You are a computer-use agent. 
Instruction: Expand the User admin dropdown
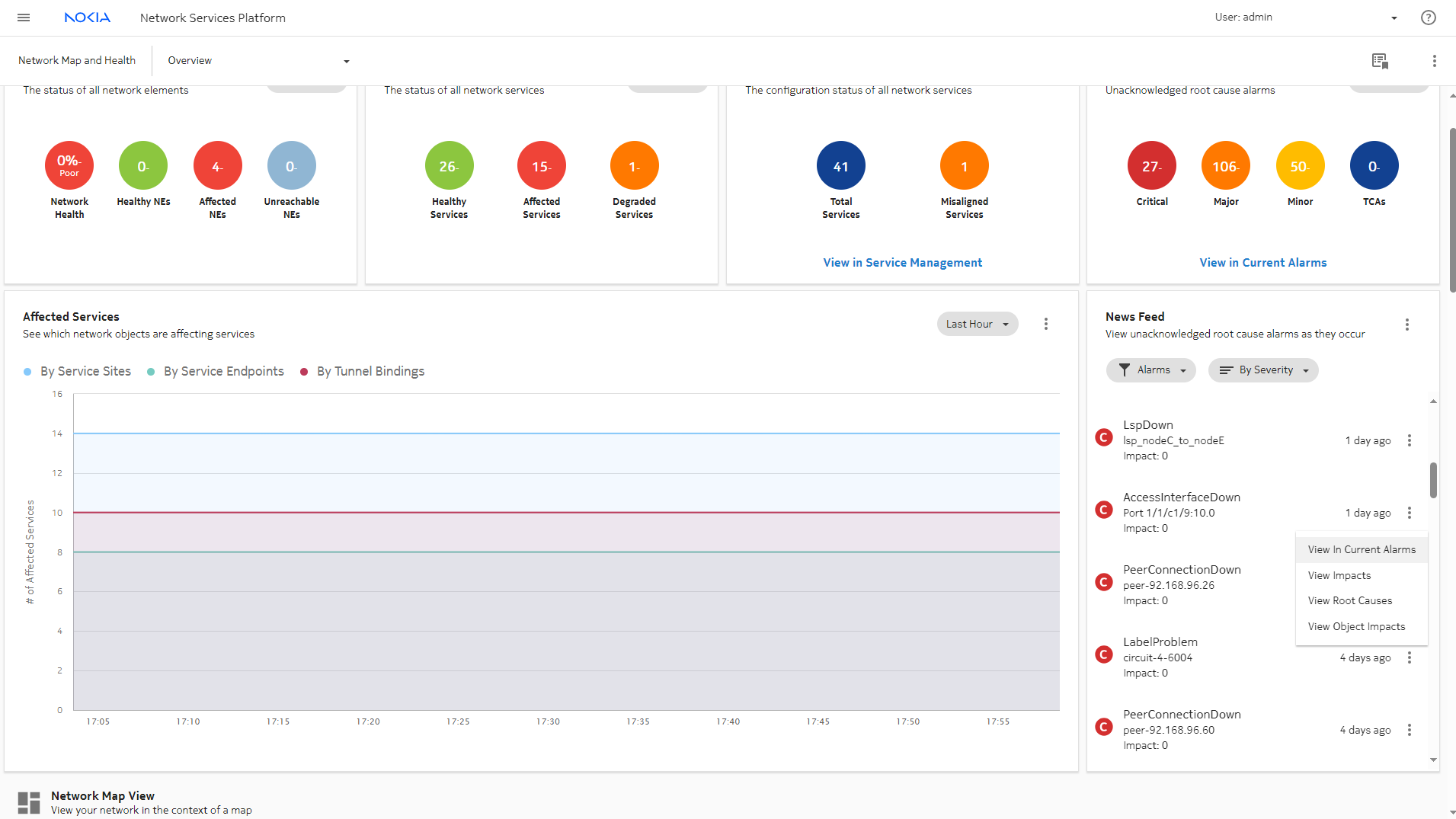pos(1306,18)
